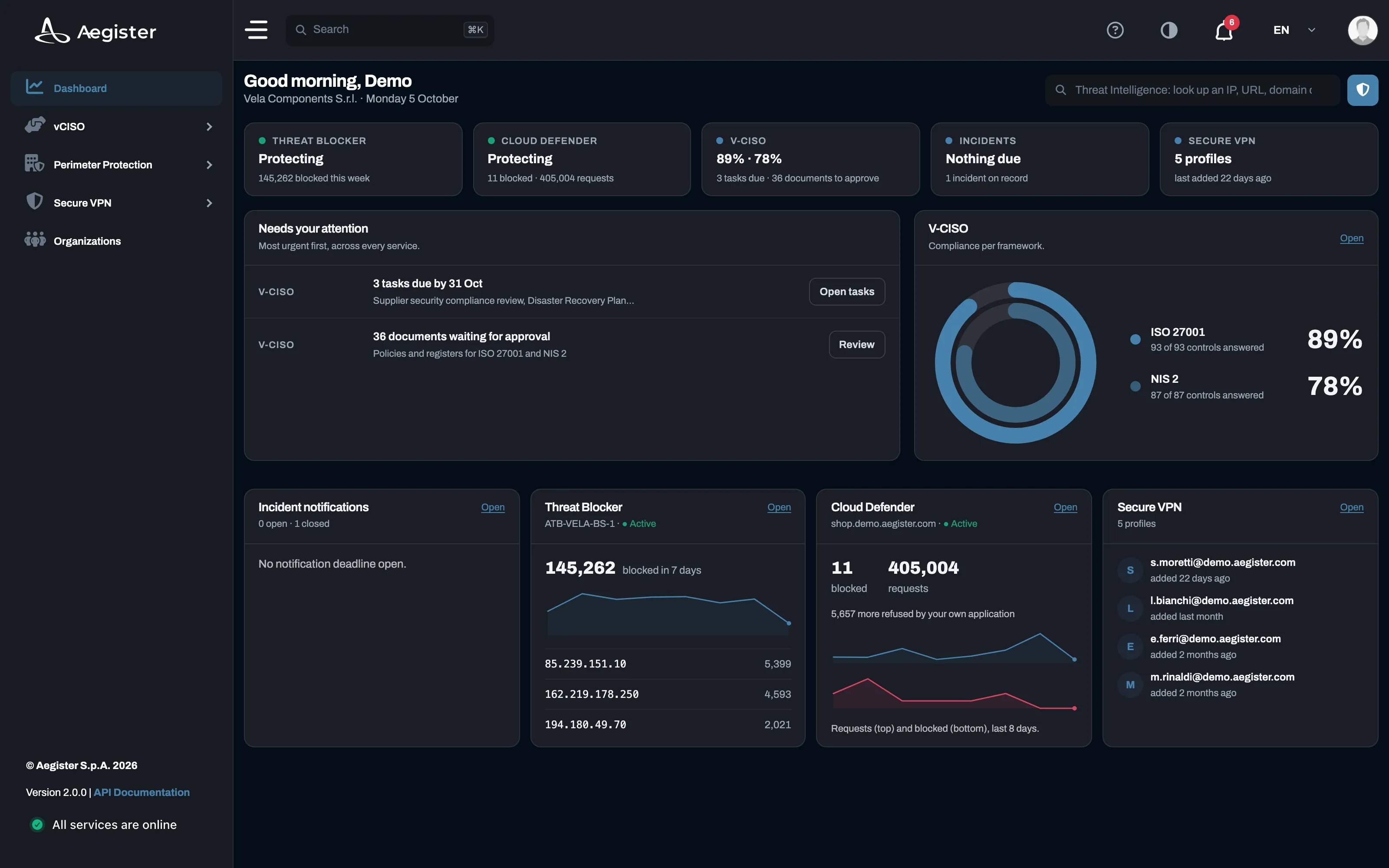1389x868 pixels.
Task: Open the Secure VPN panel link
Action: [x=1351, y=507]
